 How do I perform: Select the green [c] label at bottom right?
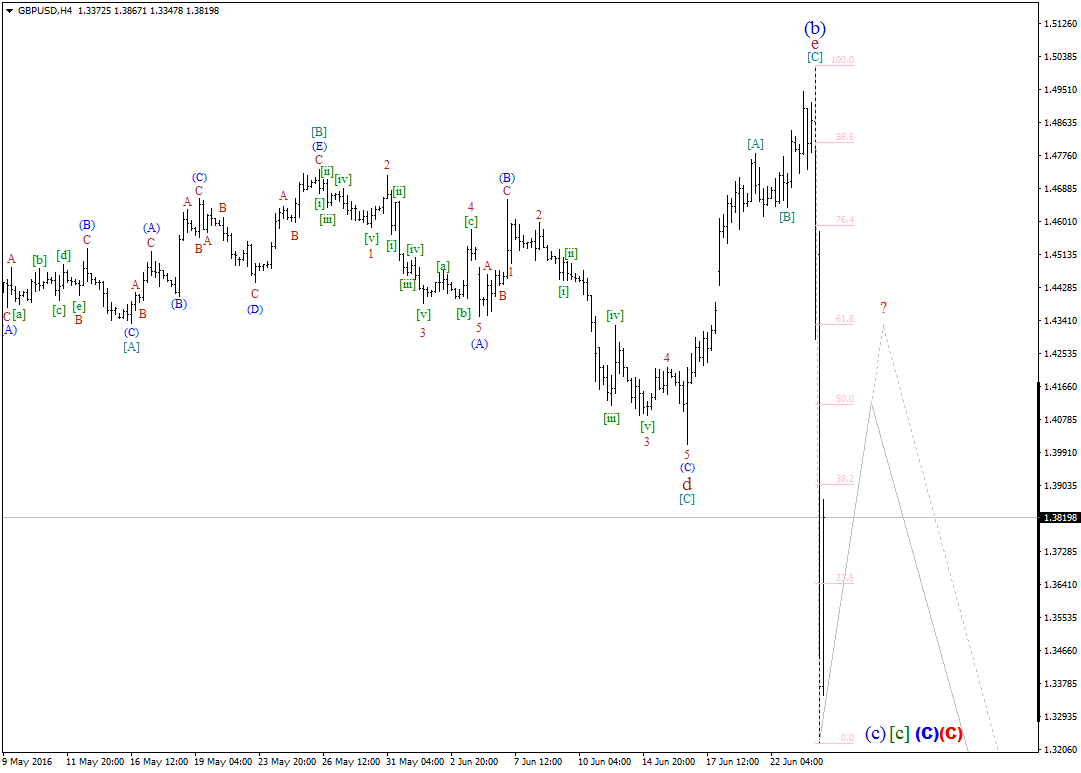click(x=900, y=734)
